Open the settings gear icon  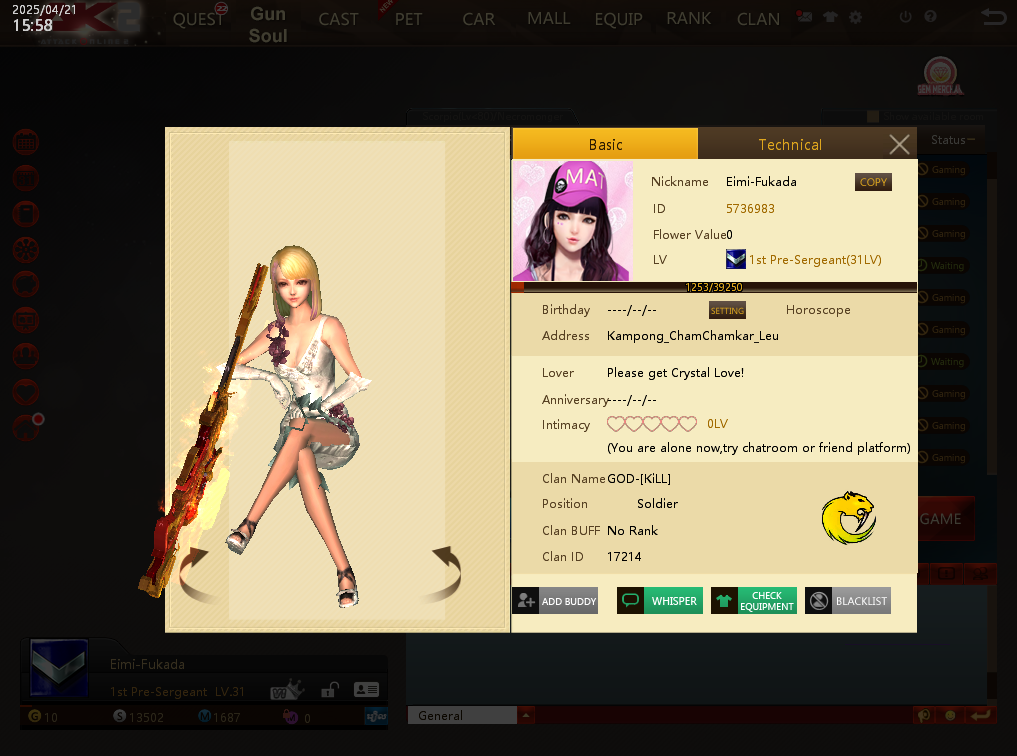point(855,18)
